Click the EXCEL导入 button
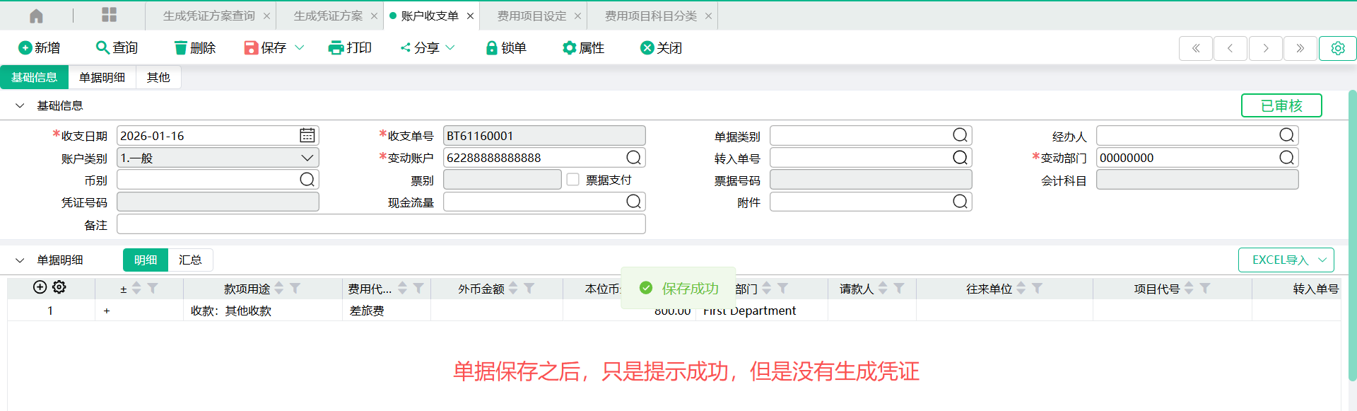Screen dimensions: 1357x411 point(1285,260)
